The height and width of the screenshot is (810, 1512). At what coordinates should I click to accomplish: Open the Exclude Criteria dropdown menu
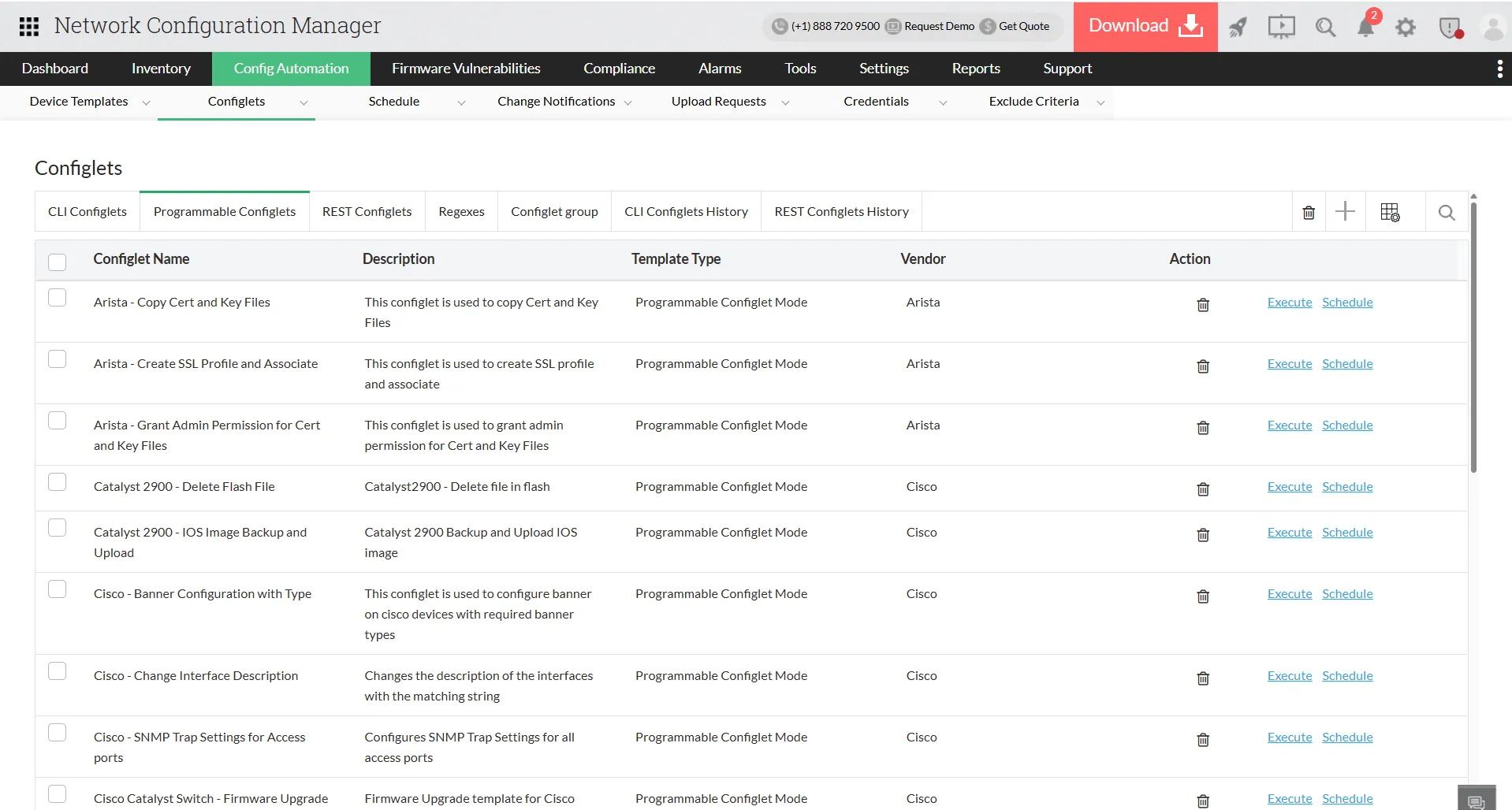[x=1100, y=102]
